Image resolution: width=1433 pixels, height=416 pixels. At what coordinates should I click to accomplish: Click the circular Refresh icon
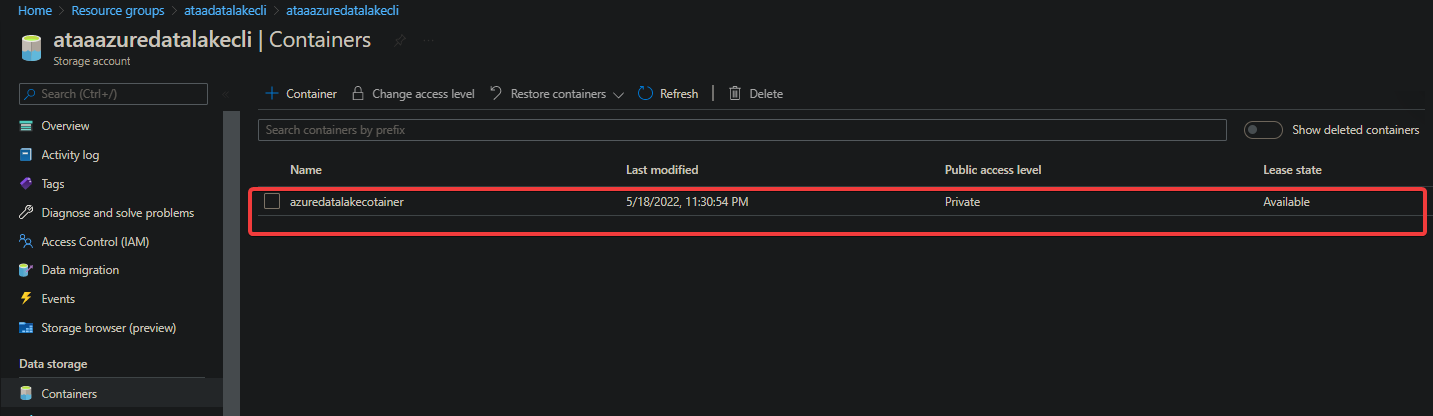(x=645, y=93)
